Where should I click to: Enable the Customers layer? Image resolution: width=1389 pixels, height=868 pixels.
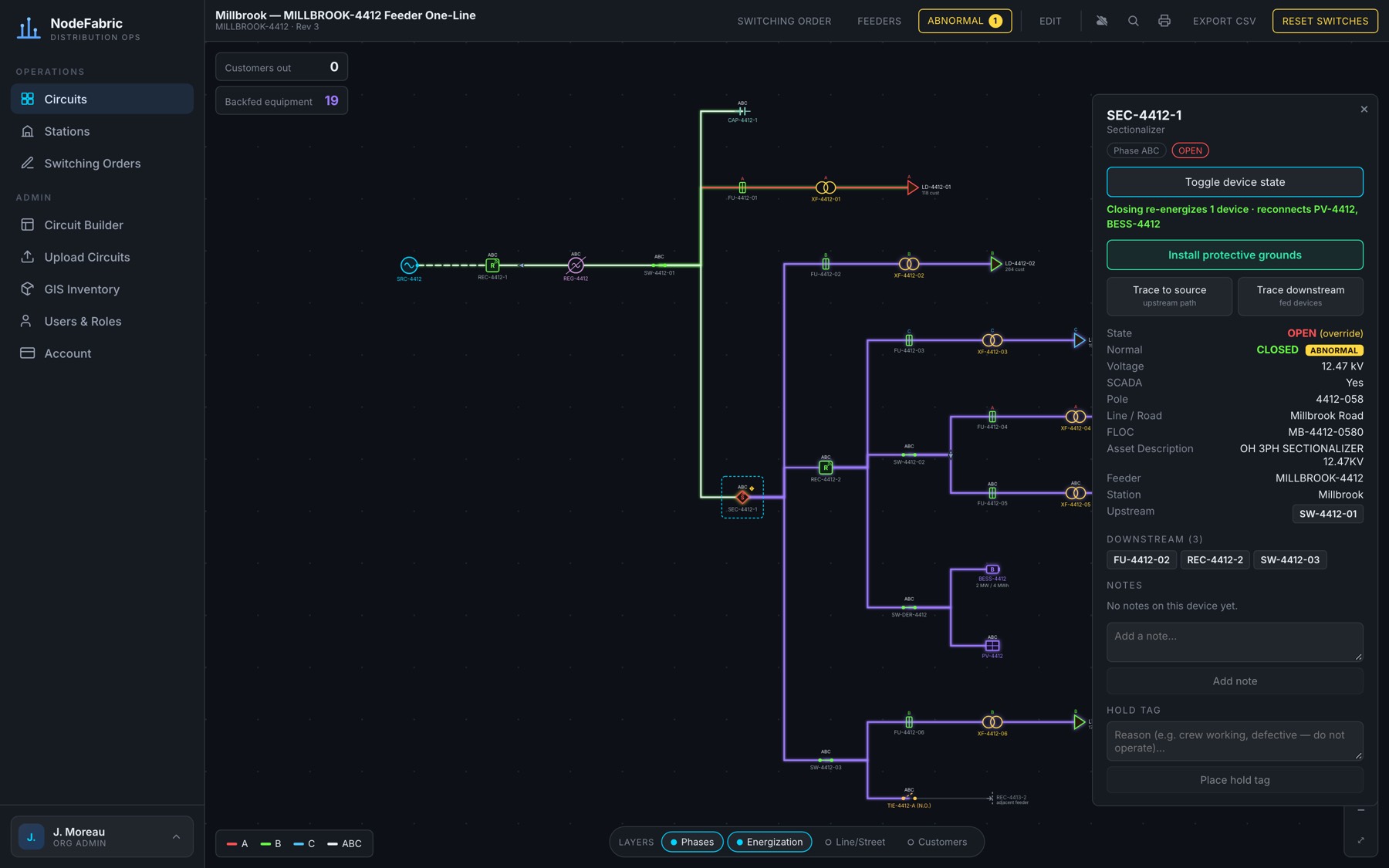click(937, 842)
